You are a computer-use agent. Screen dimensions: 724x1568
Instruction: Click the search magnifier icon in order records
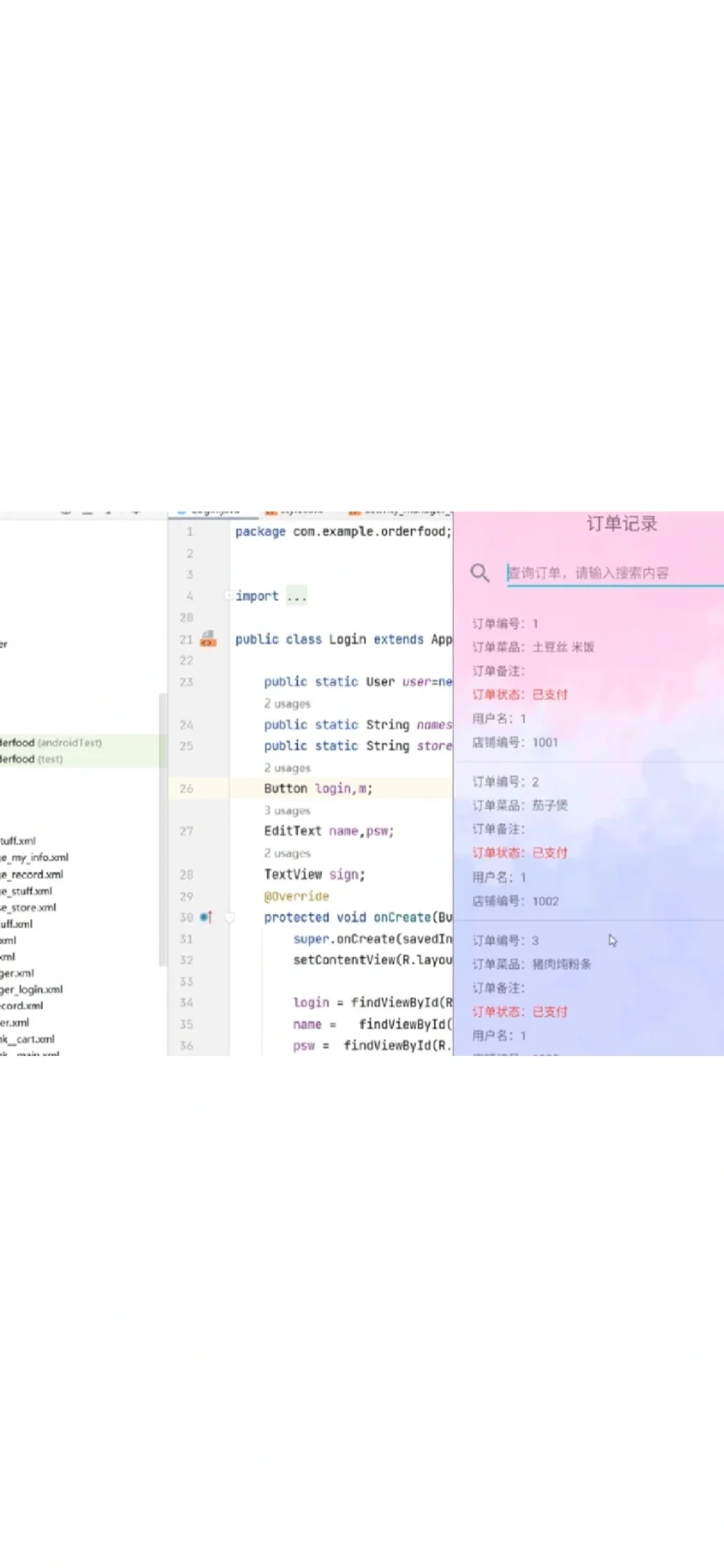coord(480,572)
